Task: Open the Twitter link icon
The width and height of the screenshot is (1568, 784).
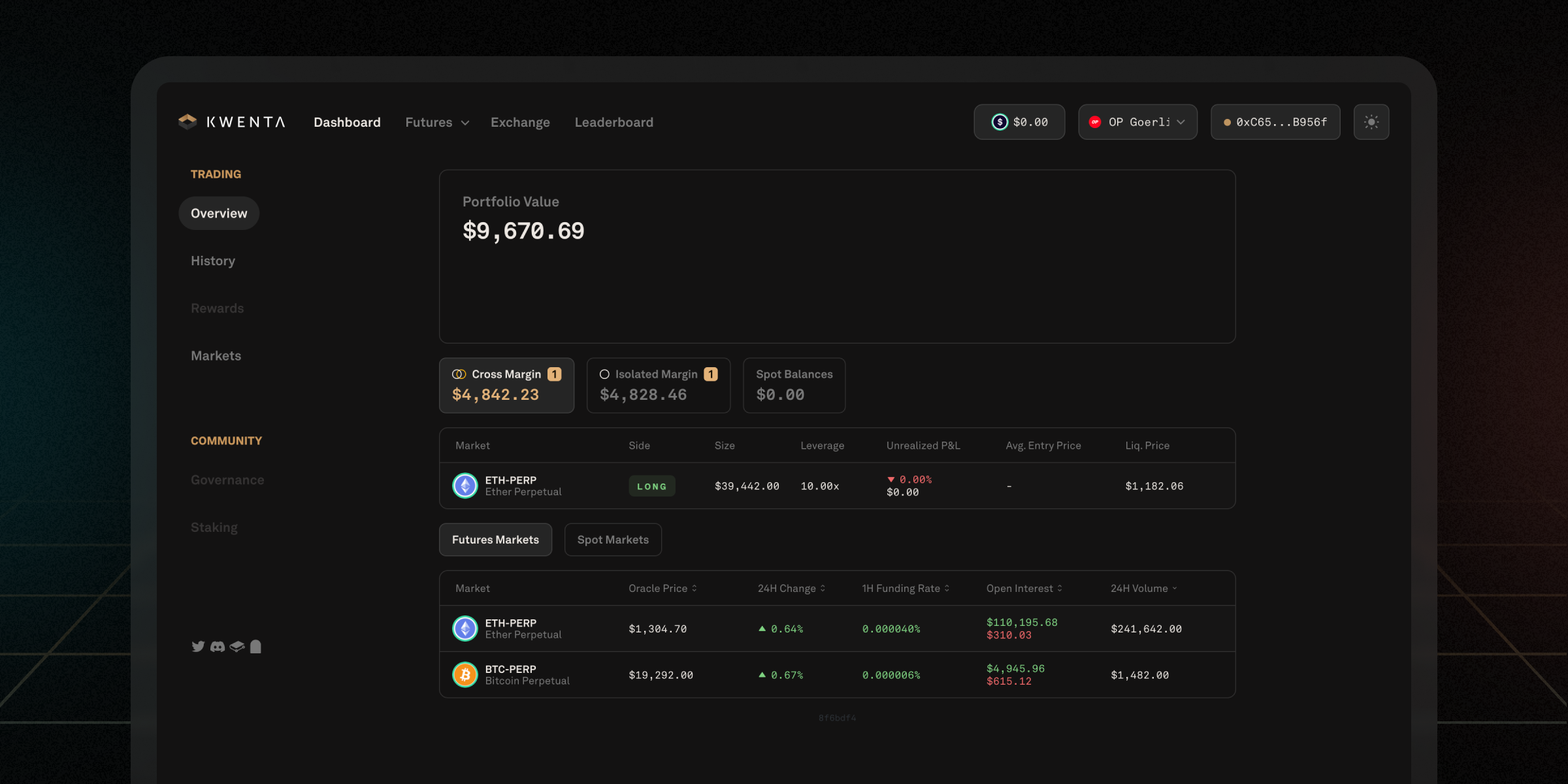Action: [x=198, y=646]
